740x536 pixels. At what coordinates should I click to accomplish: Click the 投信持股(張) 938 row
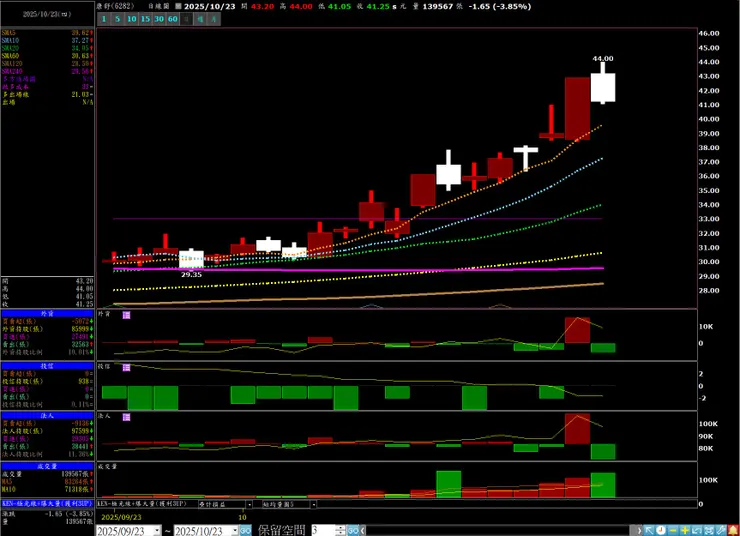tap(47, 381)
